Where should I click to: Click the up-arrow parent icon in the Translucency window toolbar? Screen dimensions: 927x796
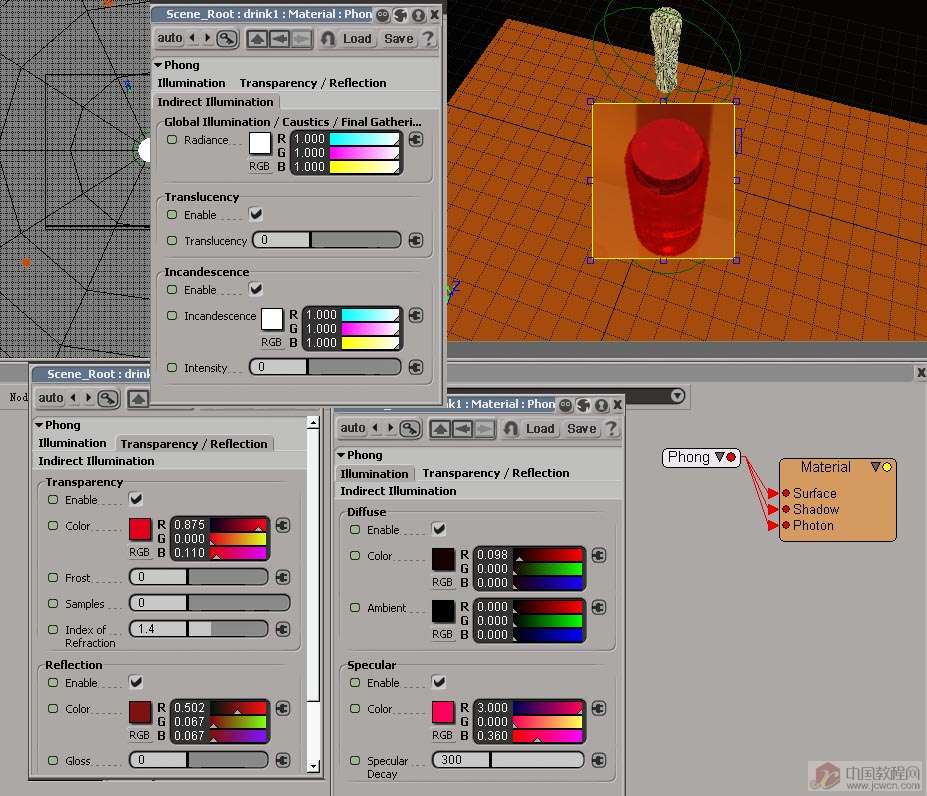click(257, 39)
